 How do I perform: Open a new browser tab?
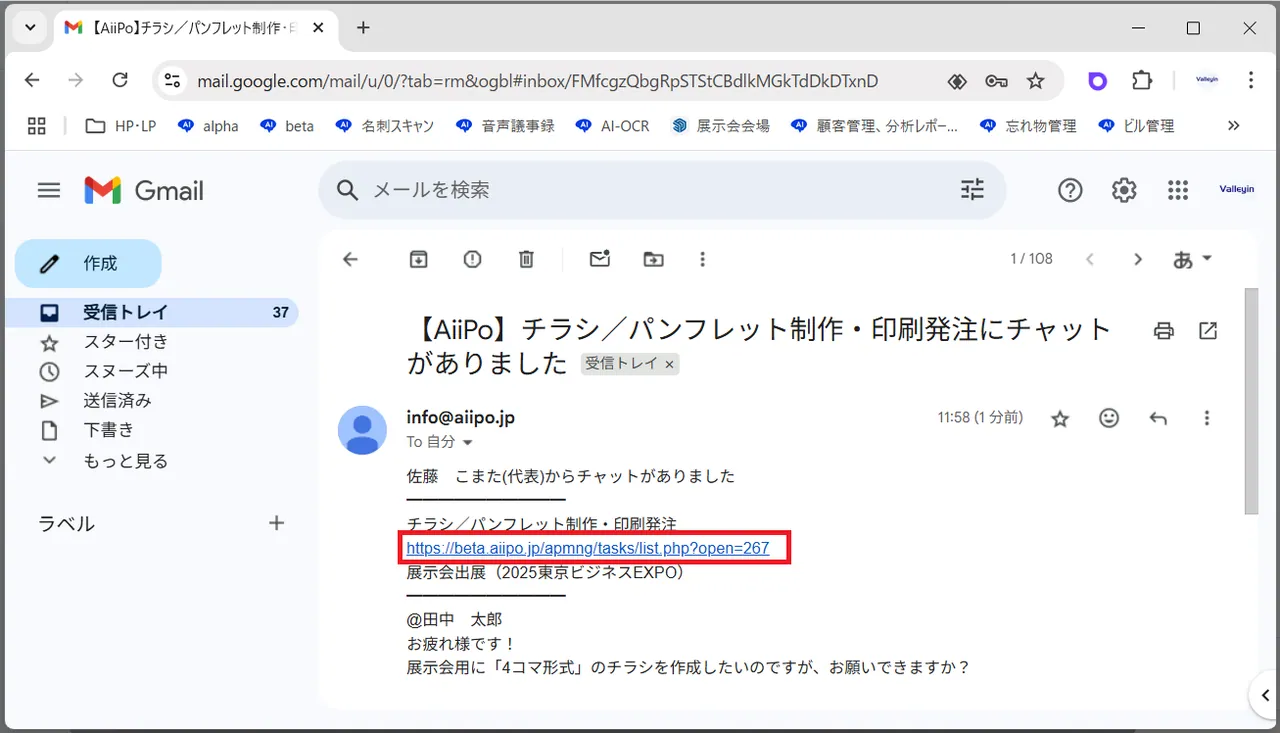point(363,28)
